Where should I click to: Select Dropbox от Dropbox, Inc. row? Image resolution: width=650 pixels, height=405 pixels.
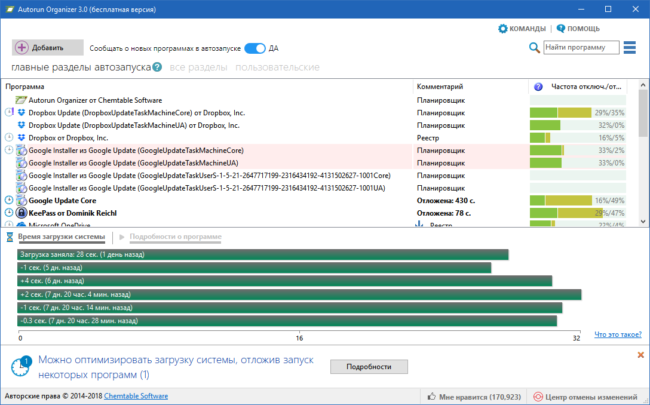[x=314, y=138]
